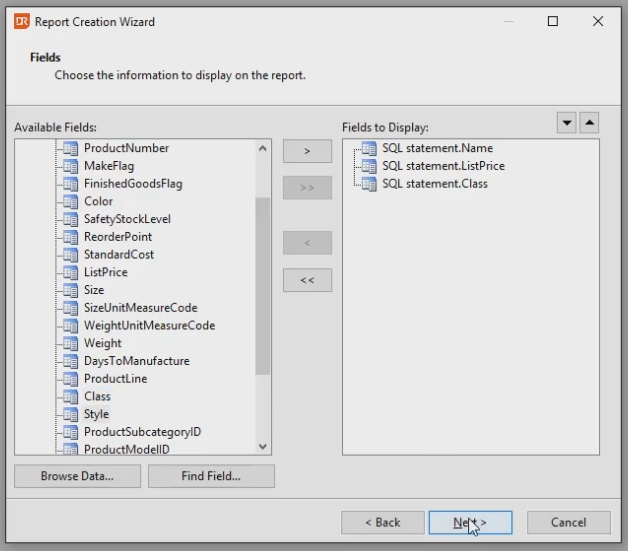This screenshot has height=551, width=628.
Task: Choose DaysToManufacture from Available Fields
Action: (136, 361)
